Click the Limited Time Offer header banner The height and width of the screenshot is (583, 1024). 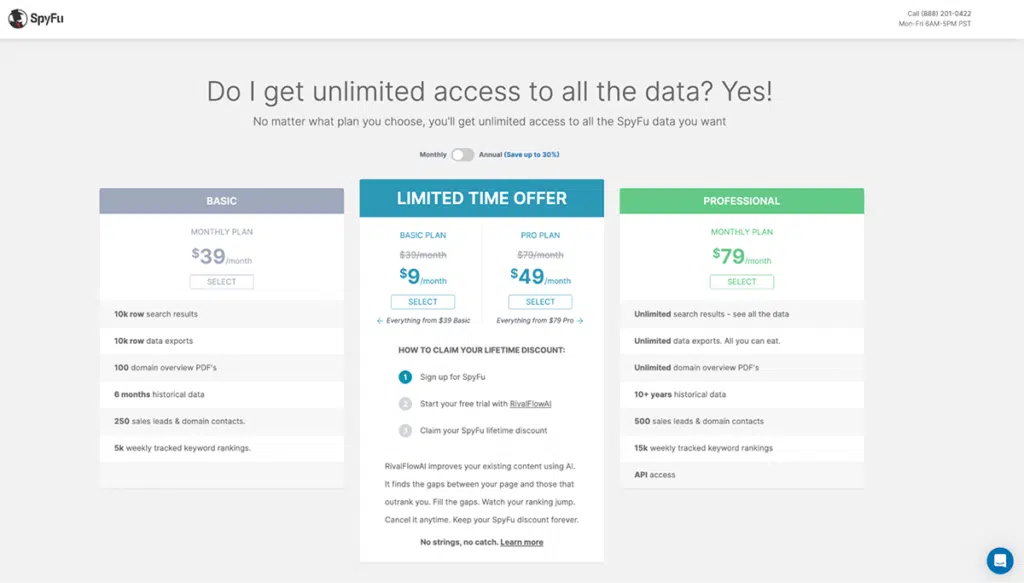(482, 198)
